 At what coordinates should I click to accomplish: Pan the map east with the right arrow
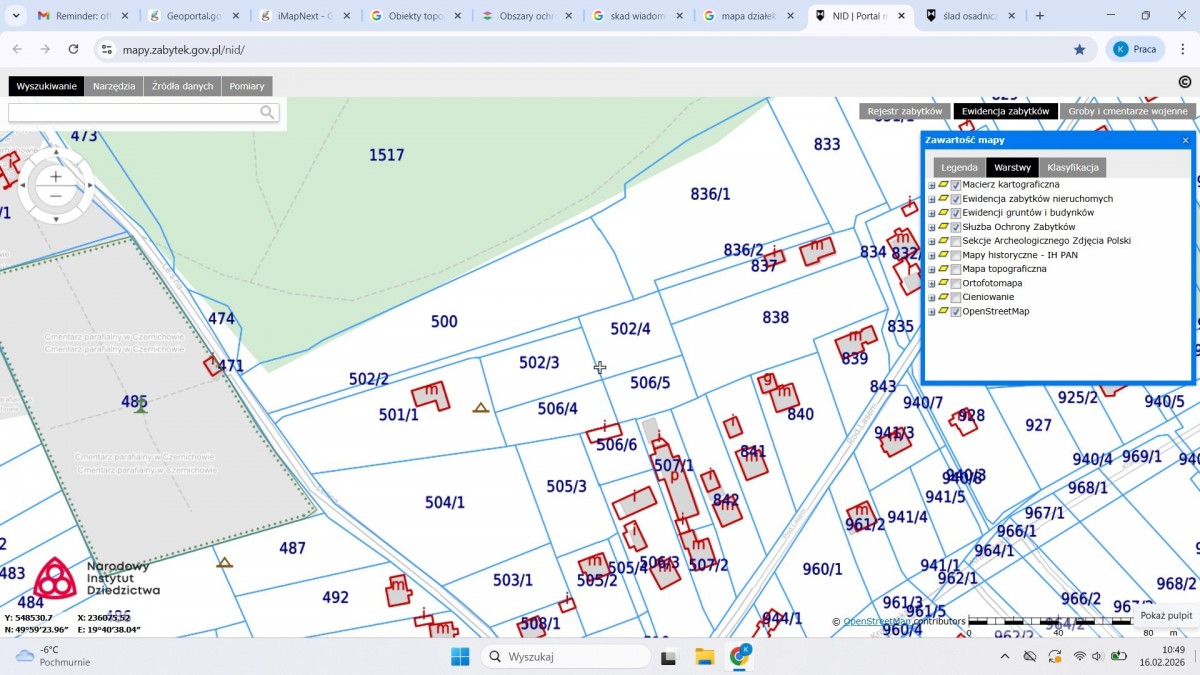pyautogui.click(x=91, y=185)
